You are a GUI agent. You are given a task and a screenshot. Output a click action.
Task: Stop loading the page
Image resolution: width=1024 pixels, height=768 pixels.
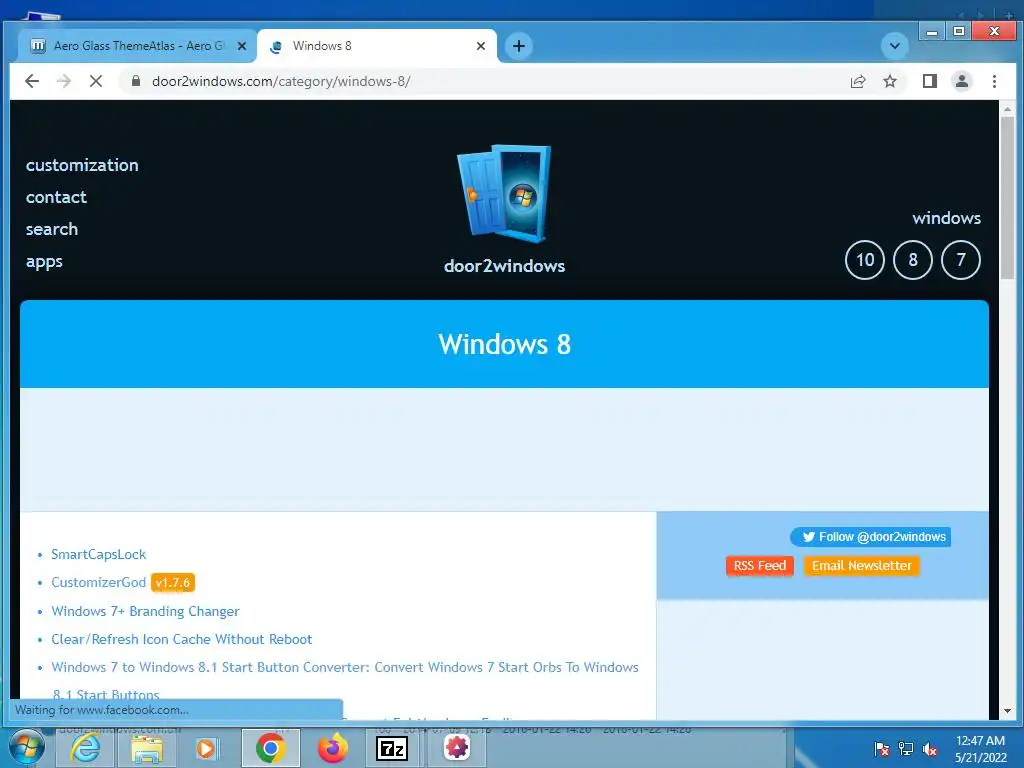click(95, 81)
